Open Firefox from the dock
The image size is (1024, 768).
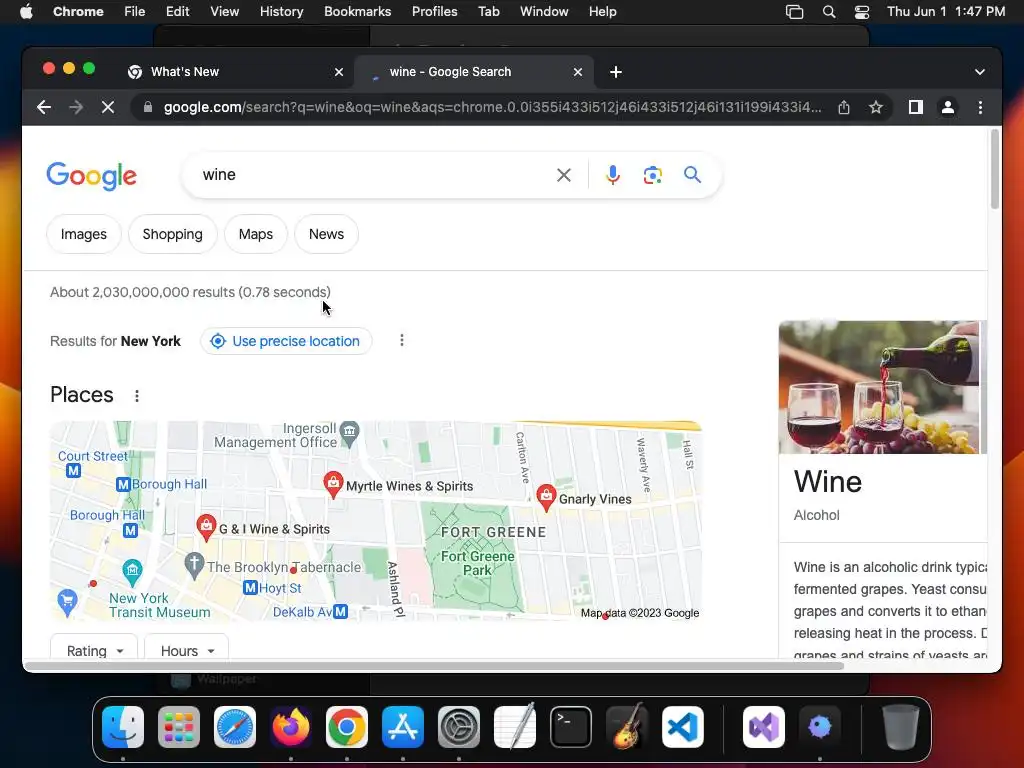291,727
